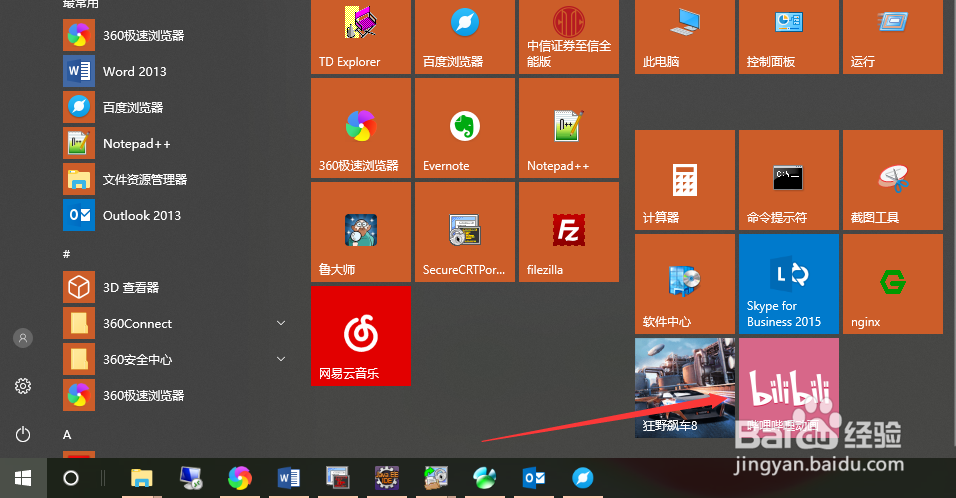
Task: Open the Cortana circle on the taskbar
Action: [x=71, y=478]
